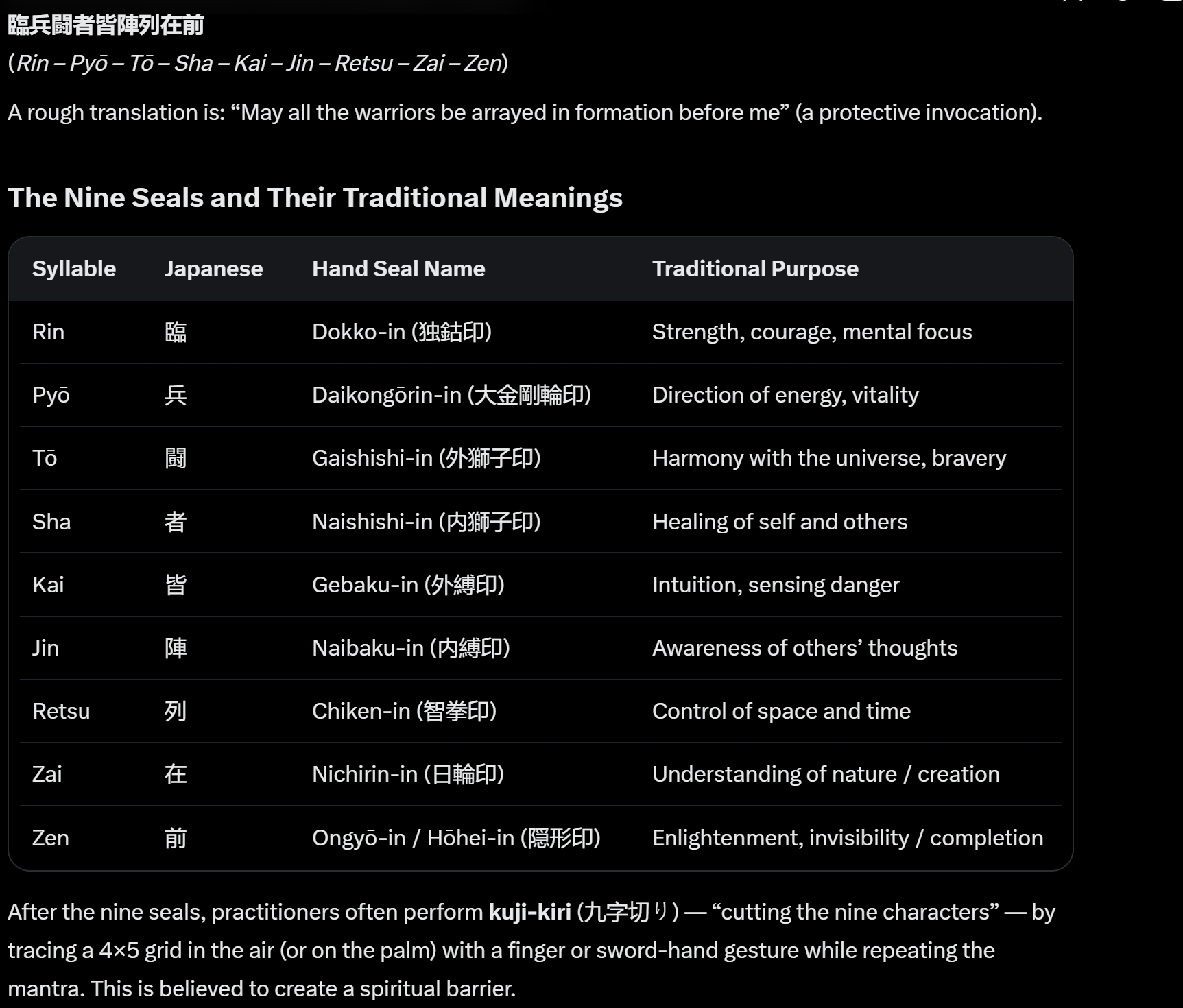The width and height of the screenshot is (1183, 1008).
Task: Click the Nichirin-in cell in Zai row
Action: pos(408,774)
